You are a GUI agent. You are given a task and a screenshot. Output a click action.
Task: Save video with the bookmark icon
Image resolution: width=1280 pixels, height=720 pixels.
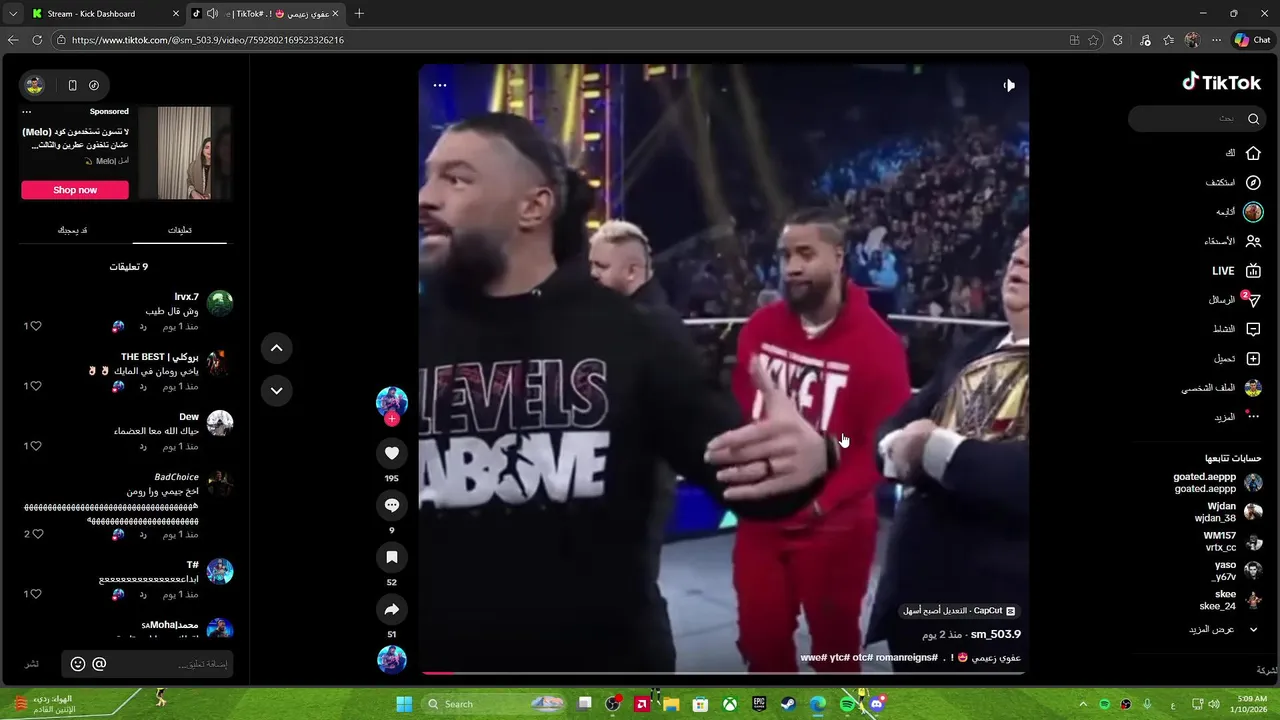click(391, 557)
